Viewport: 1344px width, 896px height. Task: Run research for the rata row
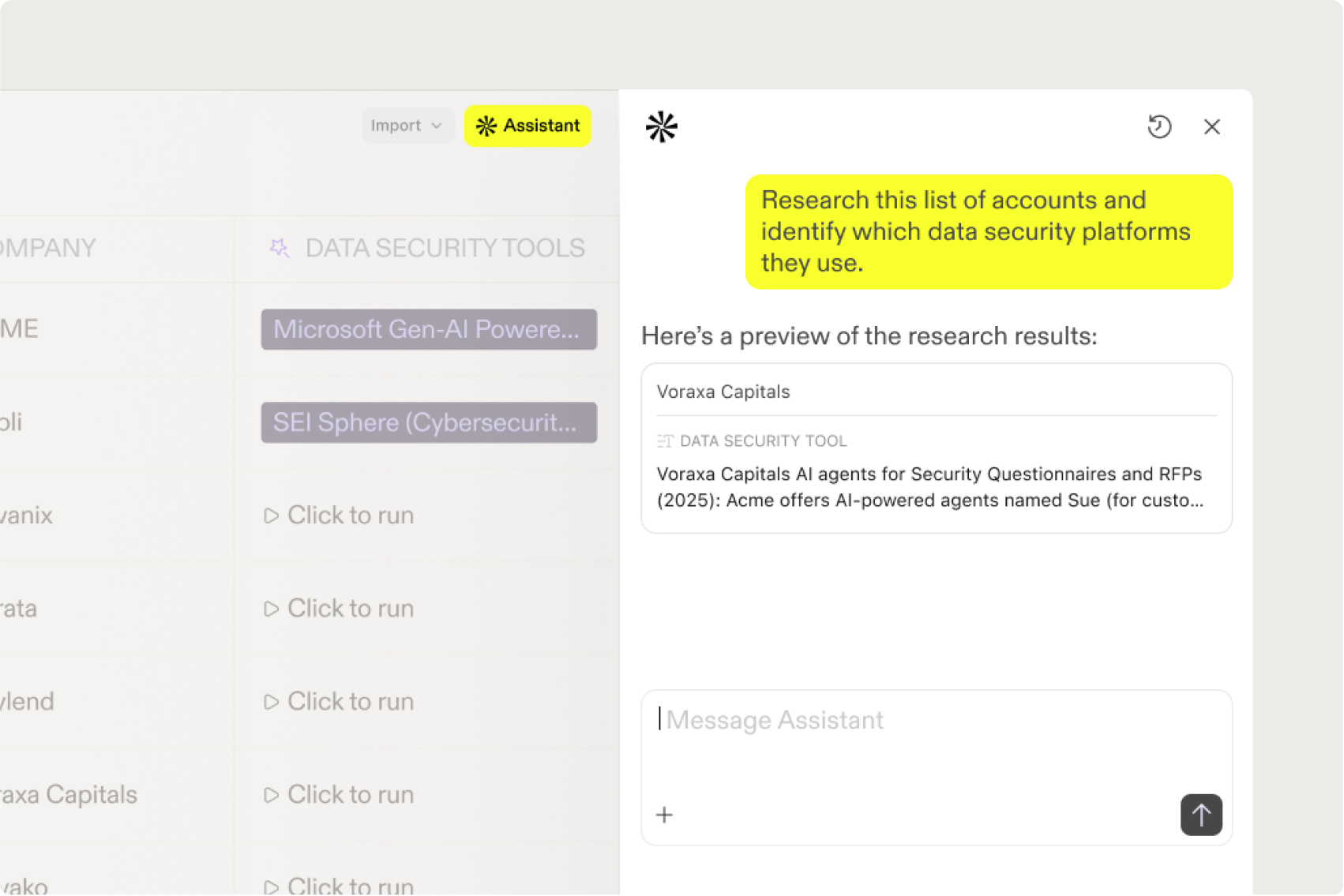coord(350,609)
